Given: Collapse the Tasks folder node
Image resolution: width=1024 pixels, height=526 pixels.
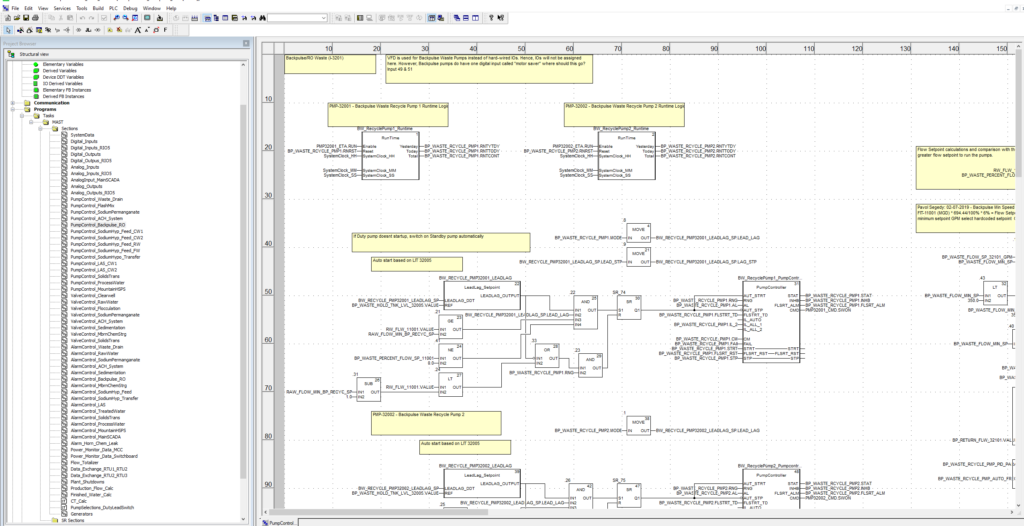Looking at the screenshot, I should pyautogui.click(x=22, y=116).
